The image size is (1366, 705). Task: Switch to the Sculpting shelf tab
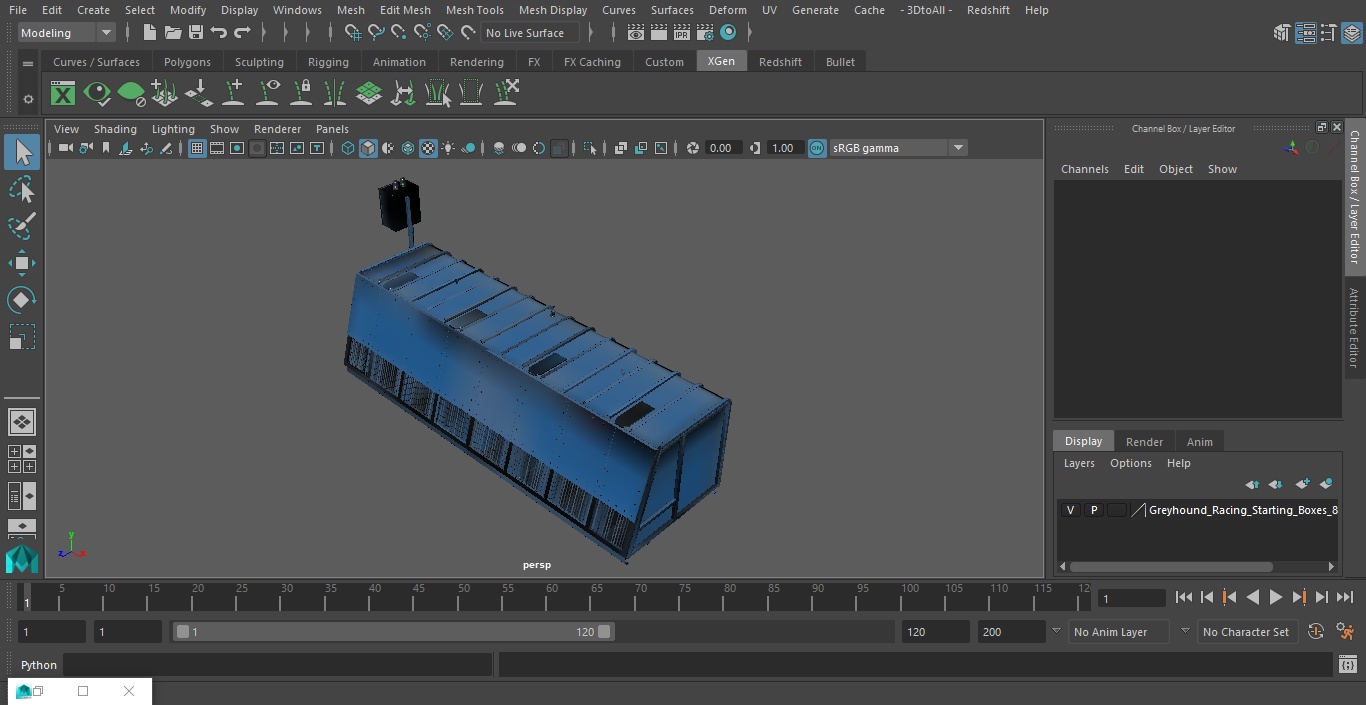259,62
